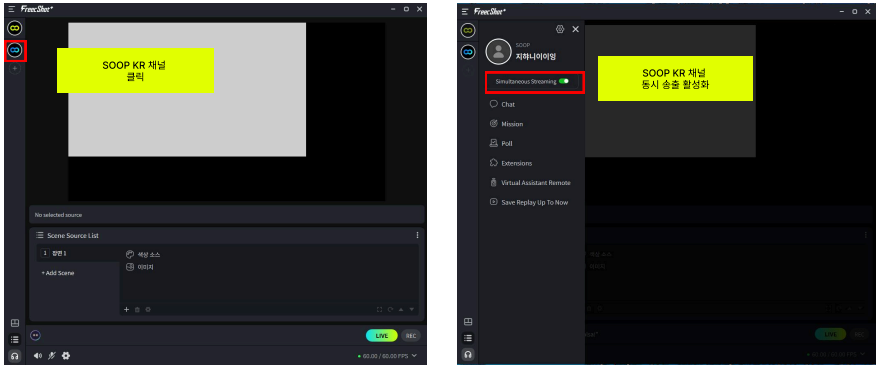Open Extensions from the channel panel

[x=510, y=163]
